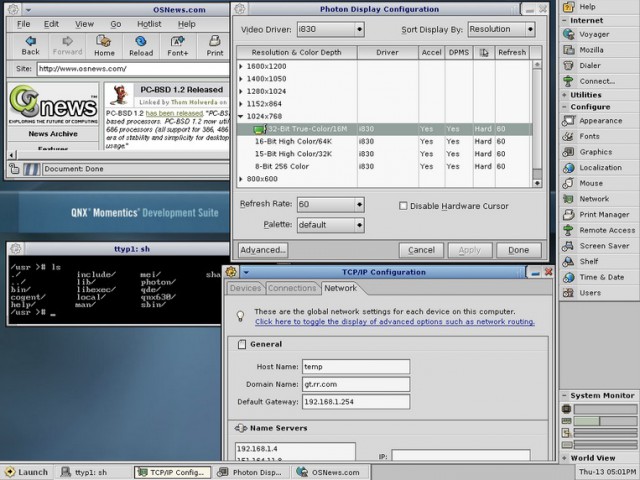Click News Archive on OSNews page

point(53,134)
